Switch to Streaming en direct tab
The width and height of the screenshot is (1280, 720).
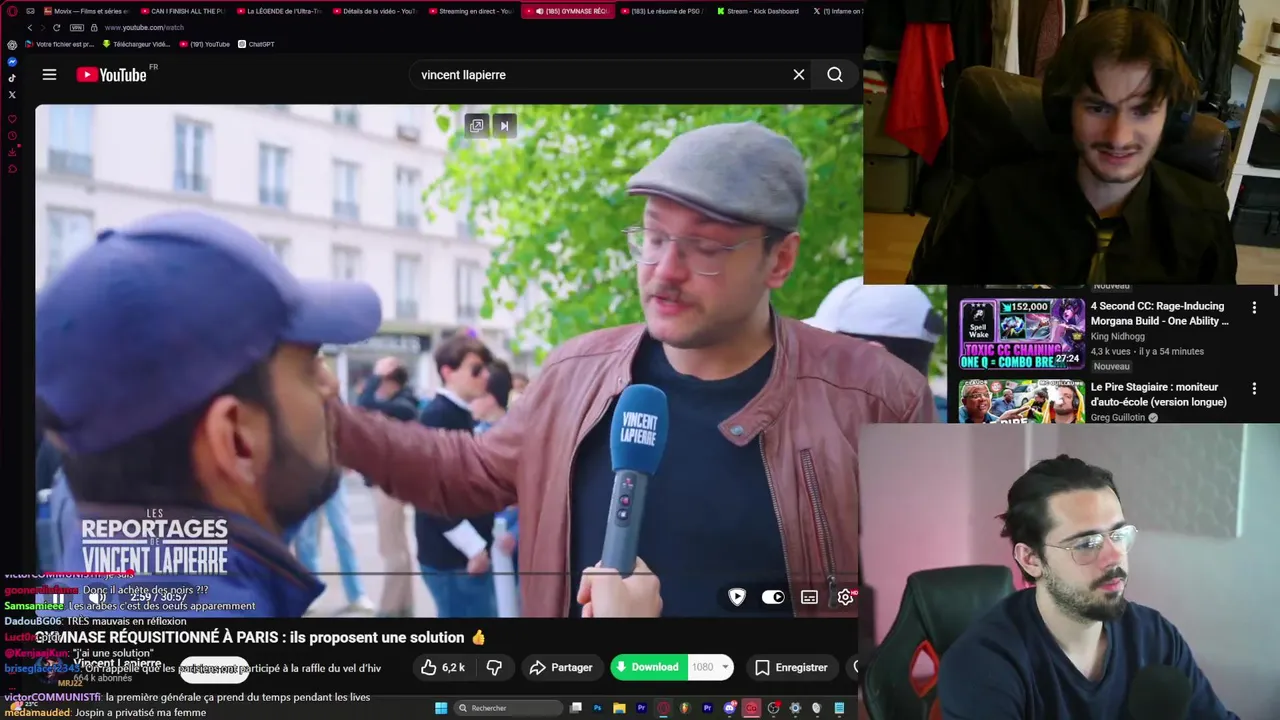click(x=471, y=11)
